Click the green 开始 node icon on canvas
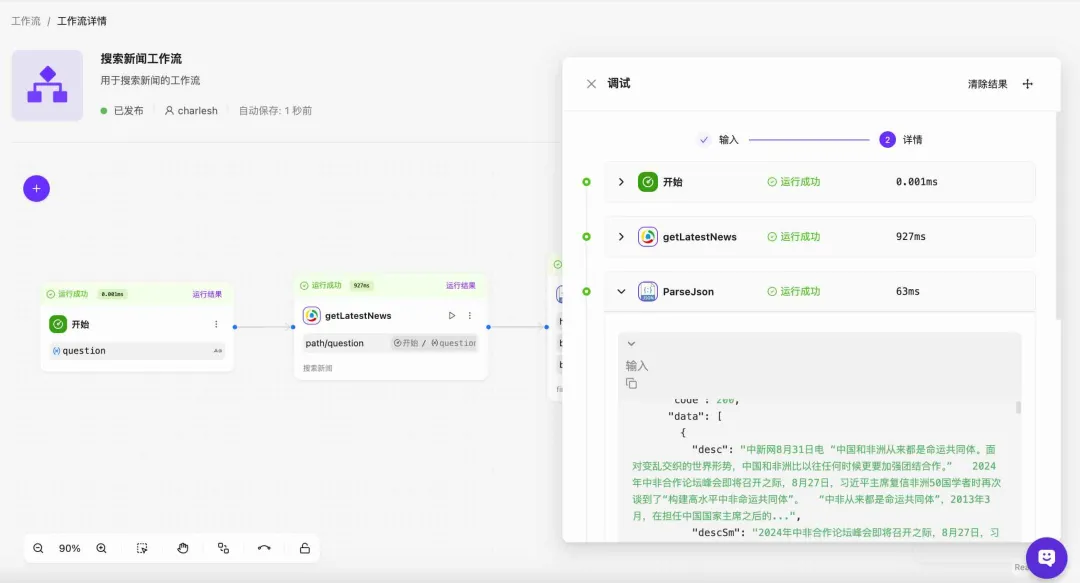This screenshot has height=583, width=1080. (58, 324)
